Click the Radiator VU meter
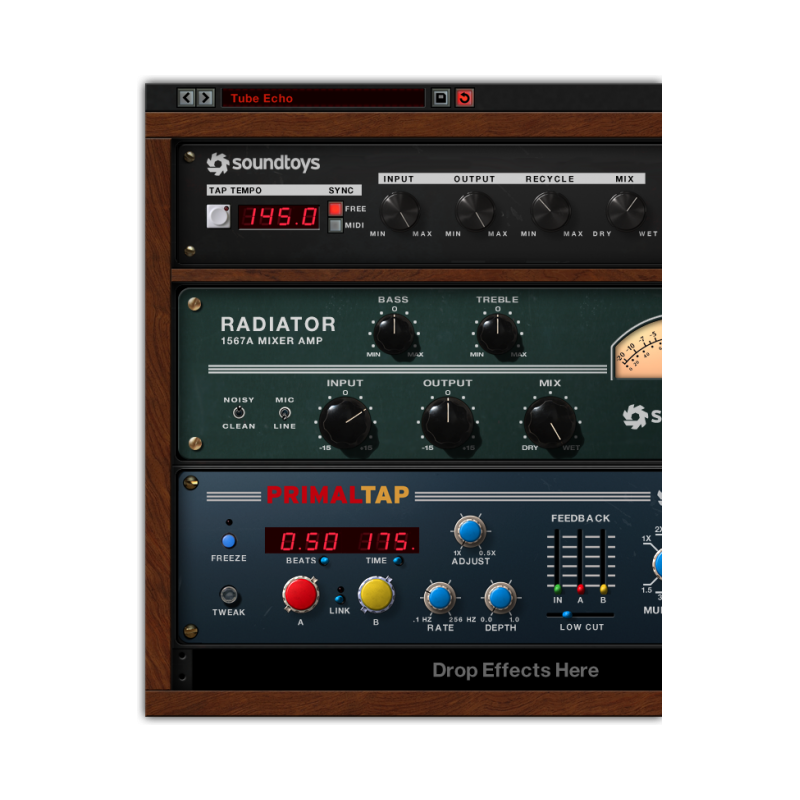The width and height of the screenshot is (800, 800). (642, 351)
